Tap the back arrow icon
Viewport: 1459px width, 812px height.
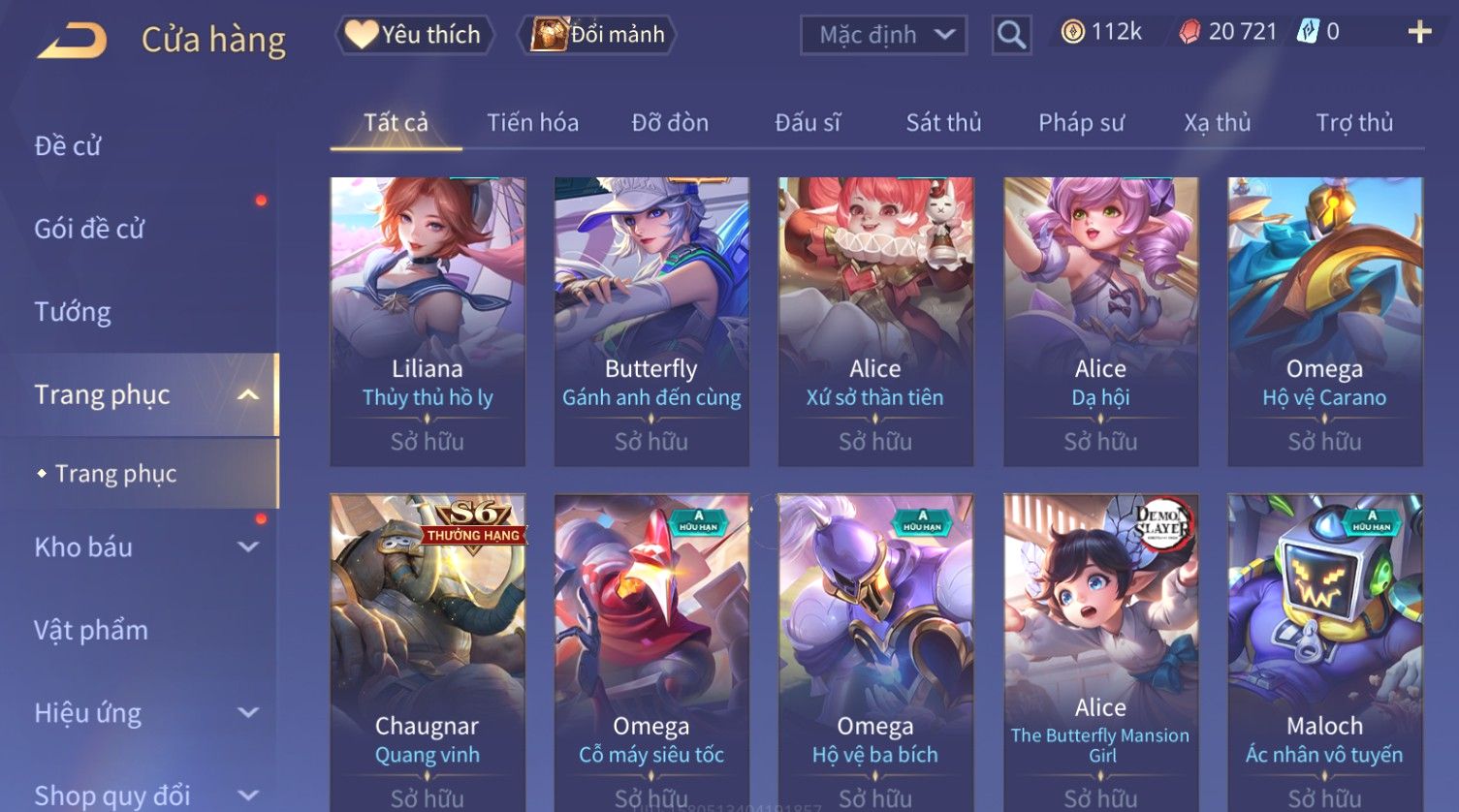pyautogui.click(x=72, y=40)
